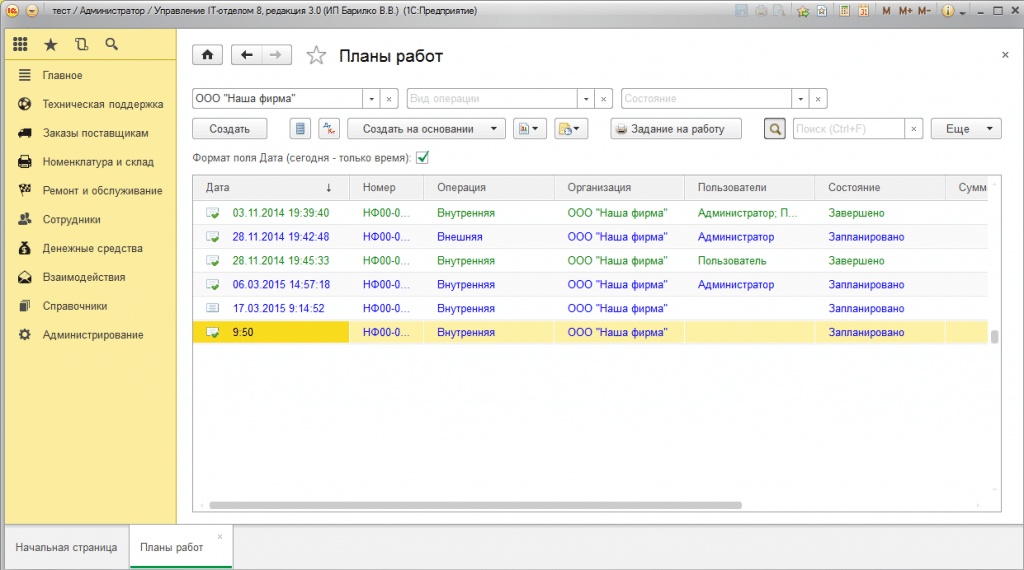The width and height of the screenshot is (1024, 570).
Task: Click the Задание на работу print button
Action: point(676,129)
